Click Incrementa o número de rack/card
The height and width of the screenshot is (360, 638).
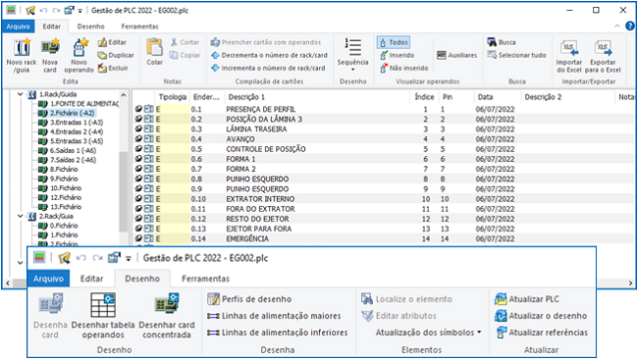point(268,68)
